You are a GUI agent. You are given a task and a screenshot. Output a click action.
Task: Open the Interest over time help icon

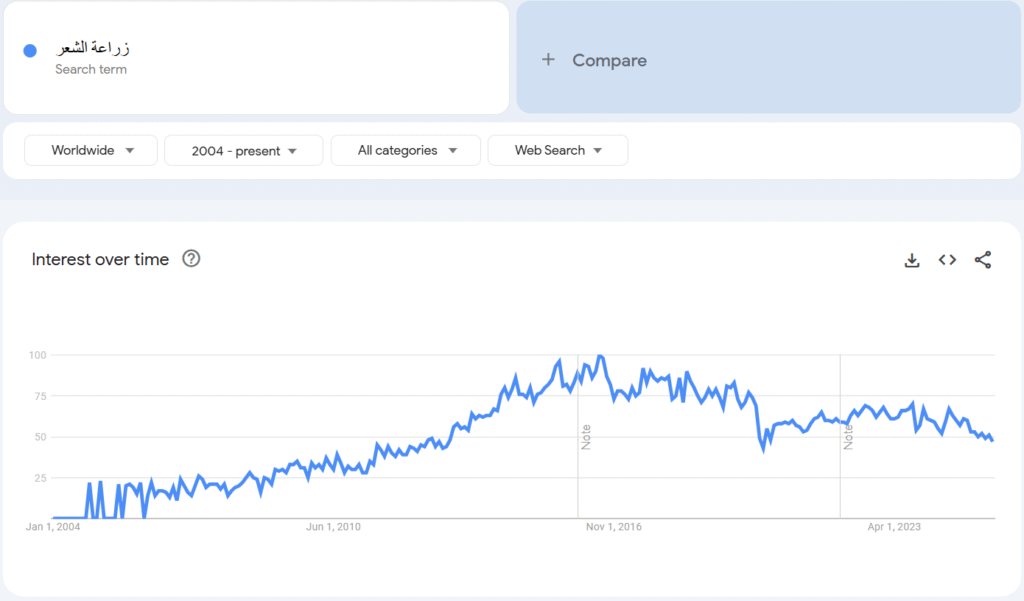pos(191,259)
